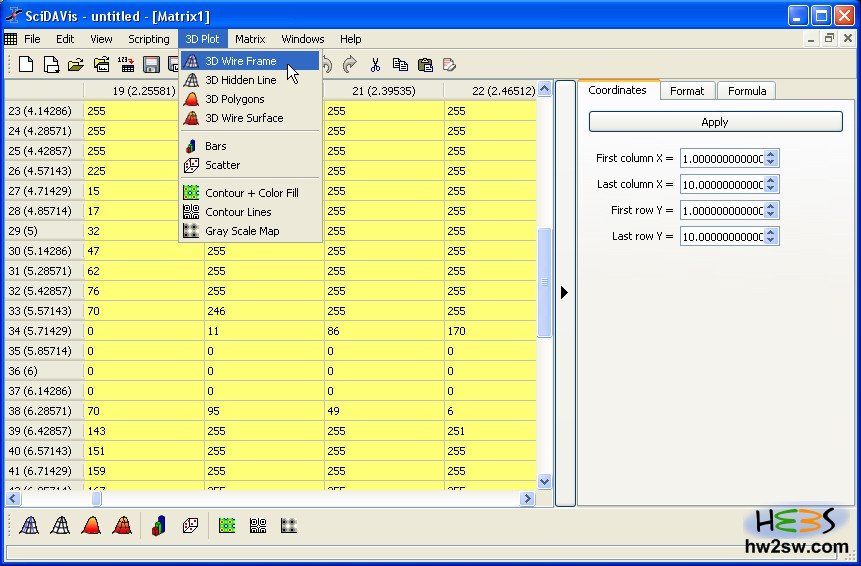This screenshot has width=861, height=566.
Task: Decrease the Last row Y value with the down arrow
Action: pos(771,241)
